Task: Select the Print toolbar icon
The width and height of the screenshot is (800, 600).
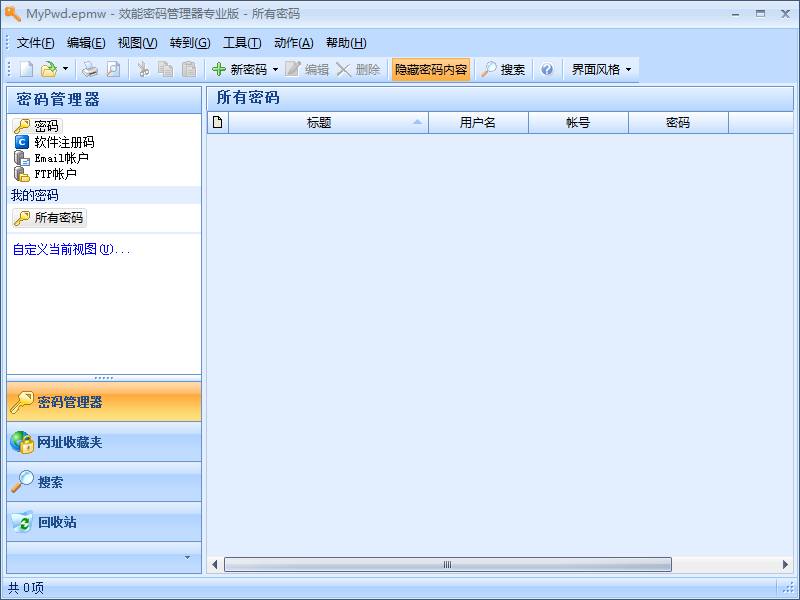Action: (x=89, y=69)
